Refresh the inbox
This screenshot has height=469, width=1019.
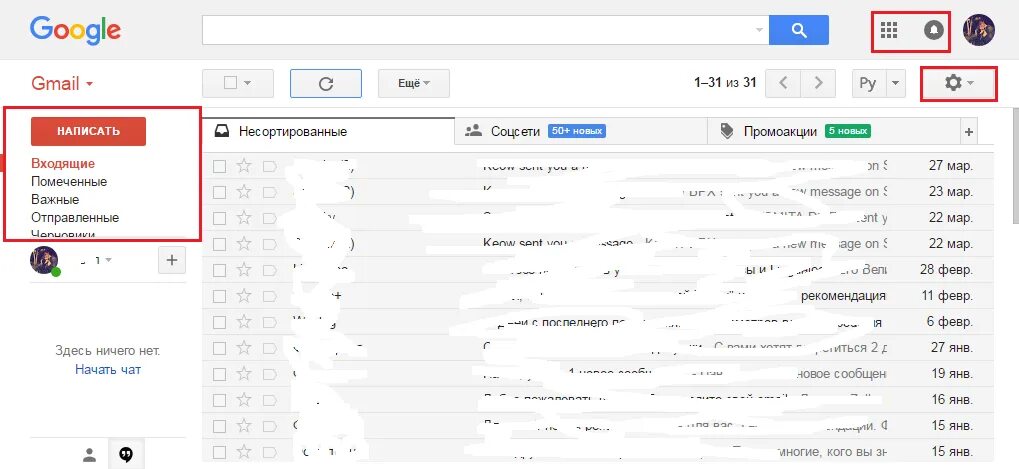(326, 83)
